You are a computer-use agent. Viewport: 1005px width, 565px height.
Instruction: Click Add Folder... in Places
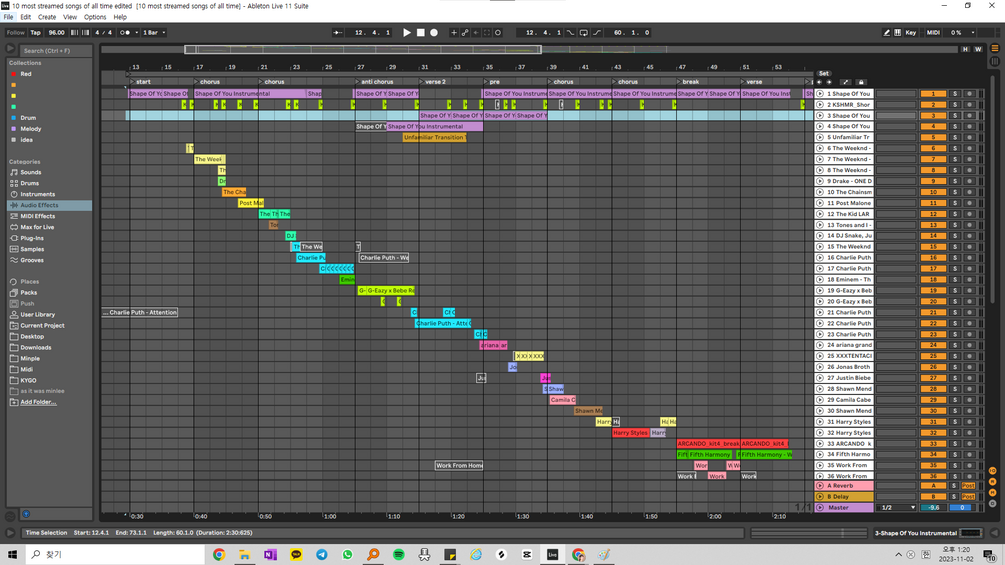pyautogui.click(x=38, y=402)
